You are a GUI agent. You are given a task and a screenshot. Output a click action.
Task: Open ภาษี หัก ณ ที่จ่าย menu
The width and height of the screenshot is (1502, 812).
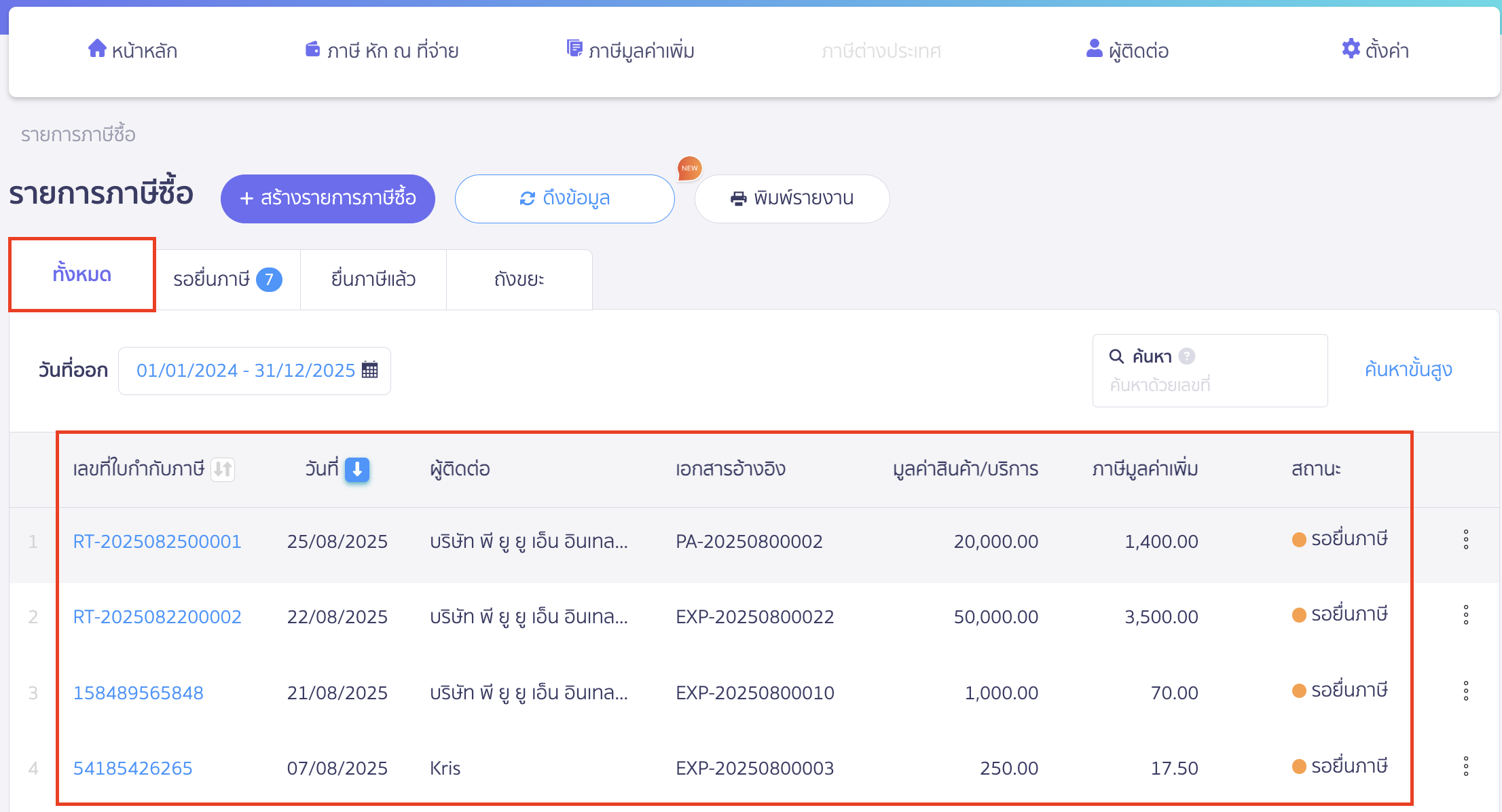click(382, 50)
